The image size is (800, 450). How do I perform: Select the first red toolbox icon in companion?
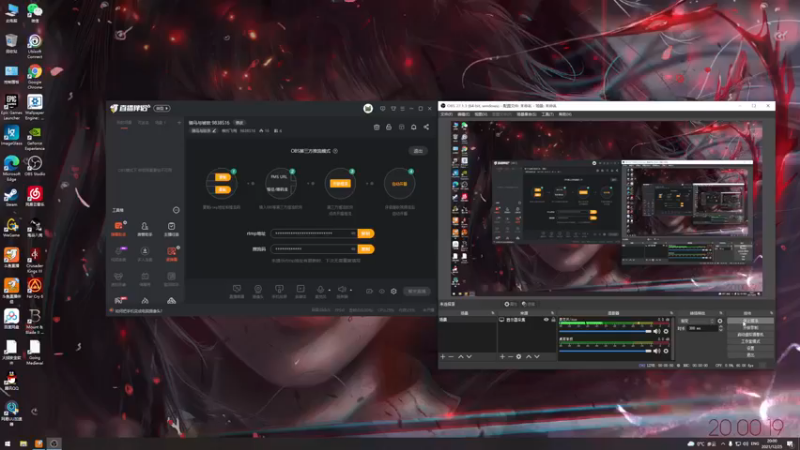pyautogui.click(x=118, y=226)
